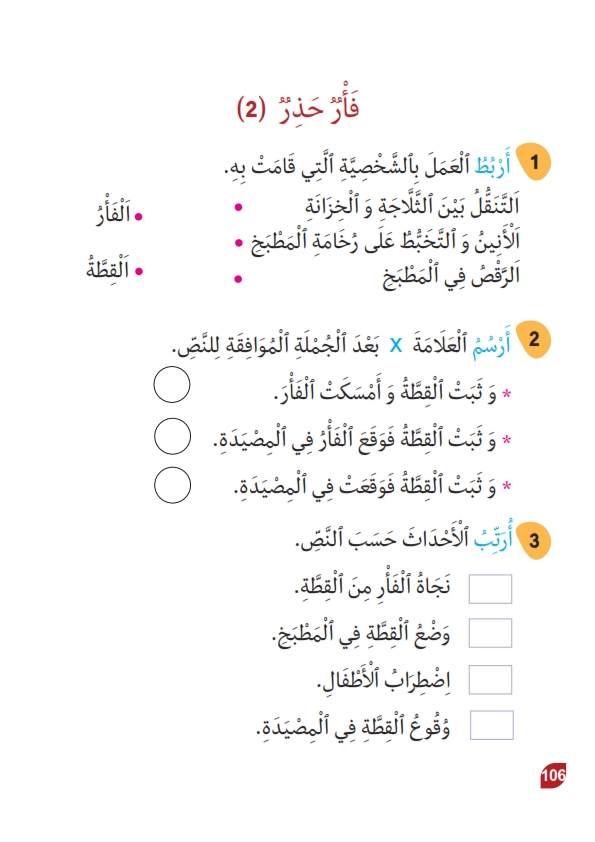Mark circle for فَوَقَعَ الْفَأْرُ فِي الْمِصْيَدَةِ
This screenshot has width=595, height=842.
click(172, 437)
